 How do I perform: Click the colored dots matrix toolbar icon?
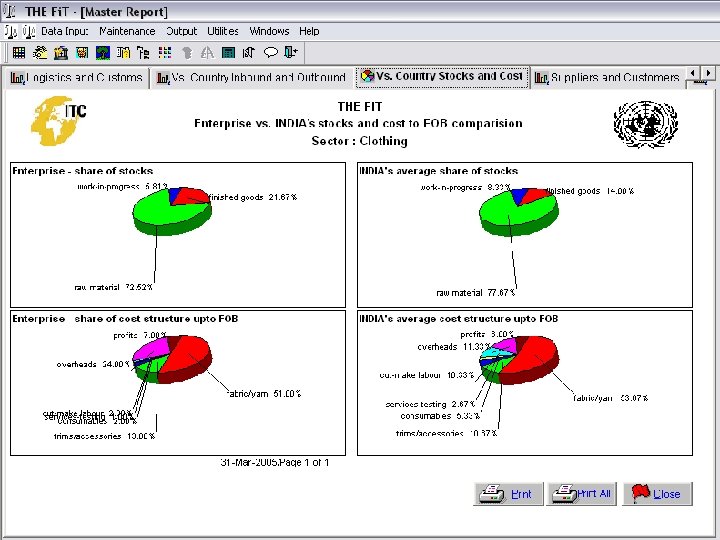point(165,53)
